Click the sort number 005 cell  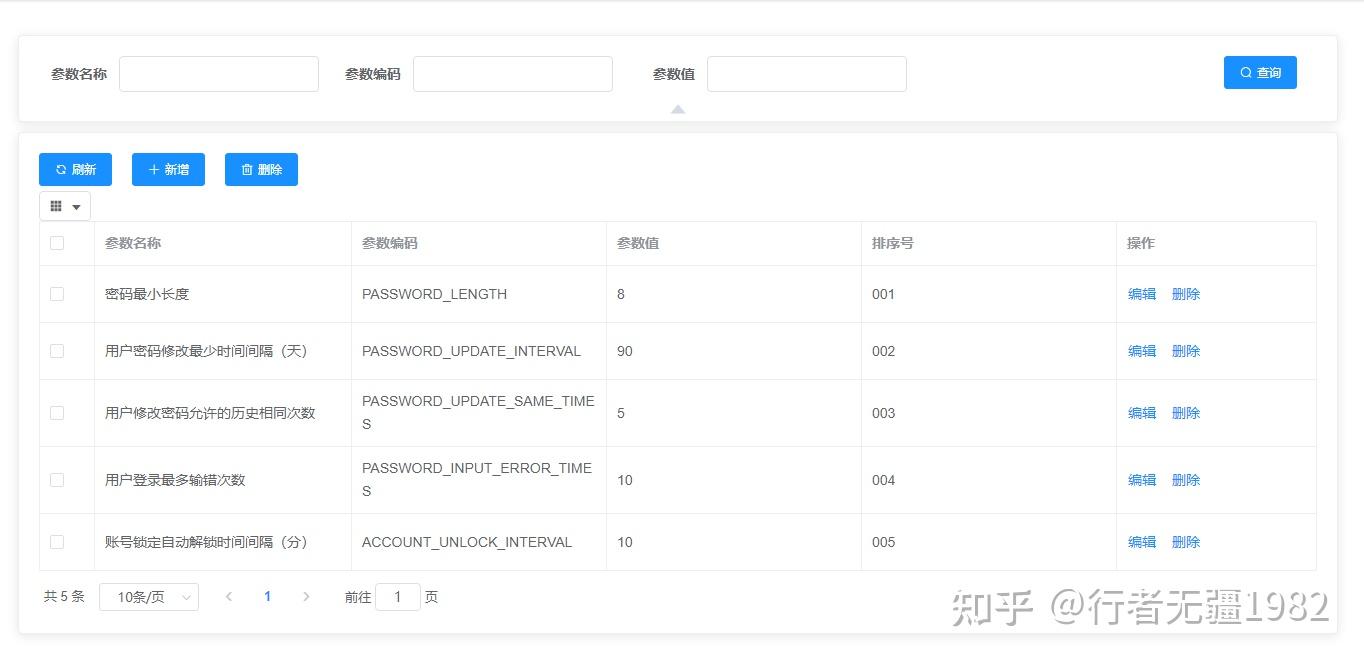tap(989, 542)
